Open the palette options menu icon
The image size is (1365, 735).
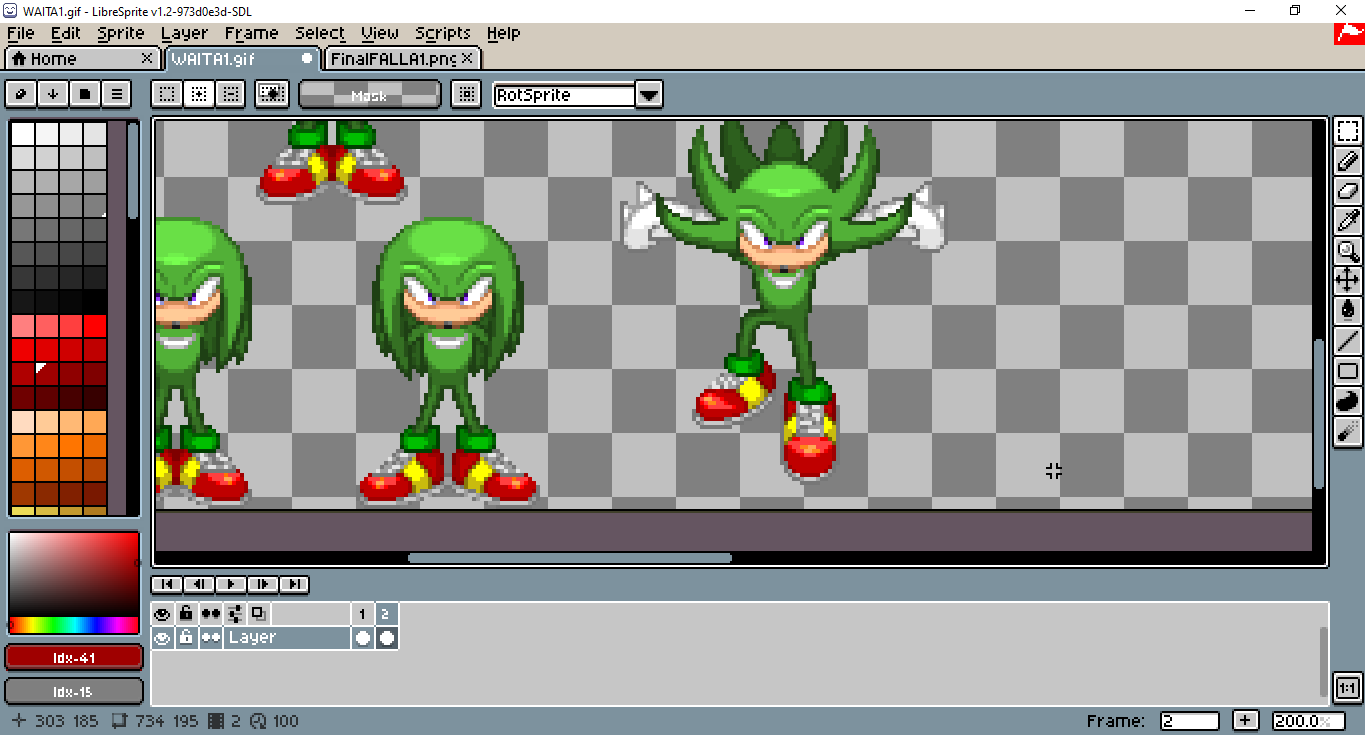click(x=117, y=94)
